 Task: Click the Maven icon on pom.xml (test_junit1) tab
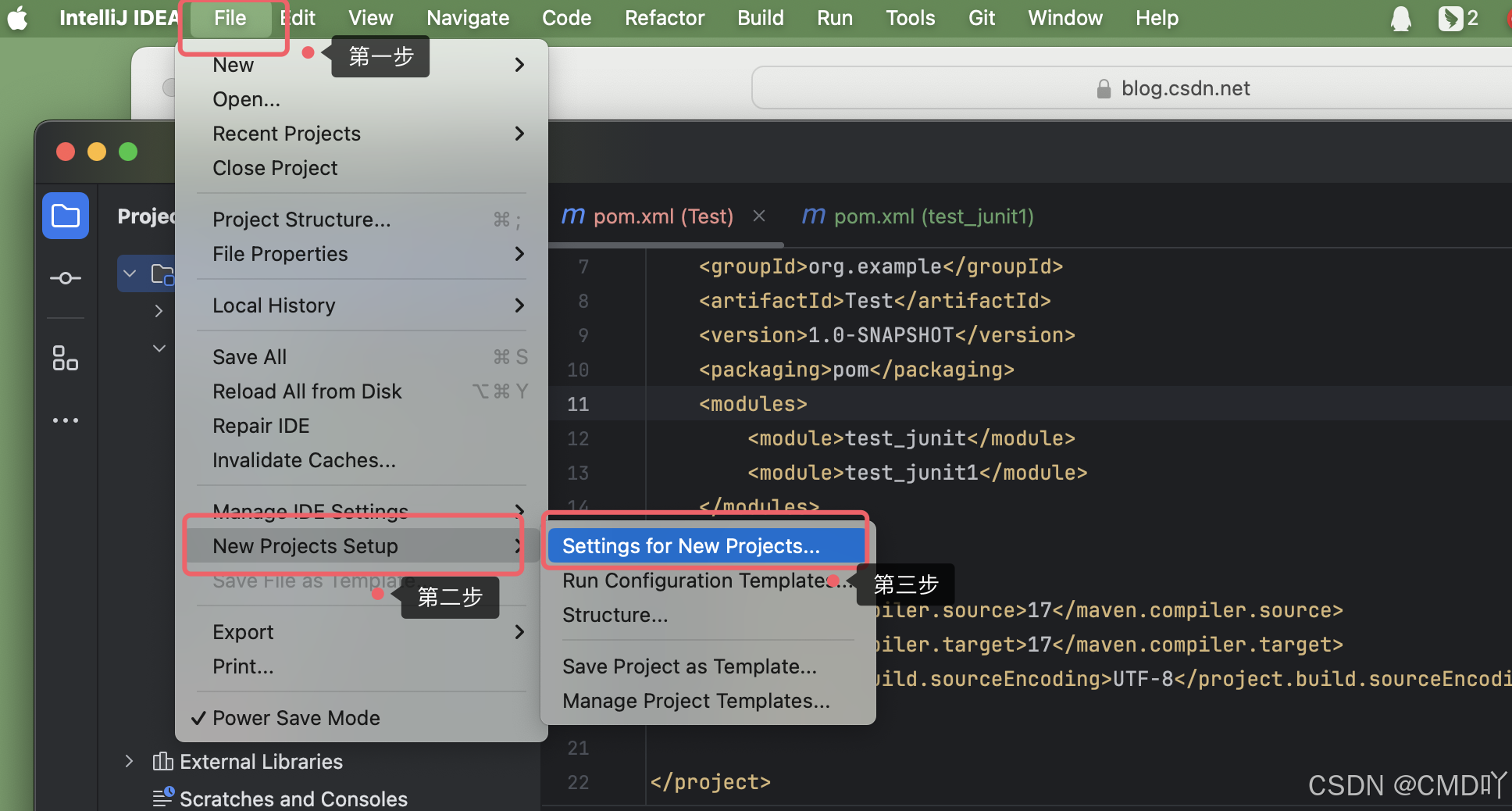[814, 216]
